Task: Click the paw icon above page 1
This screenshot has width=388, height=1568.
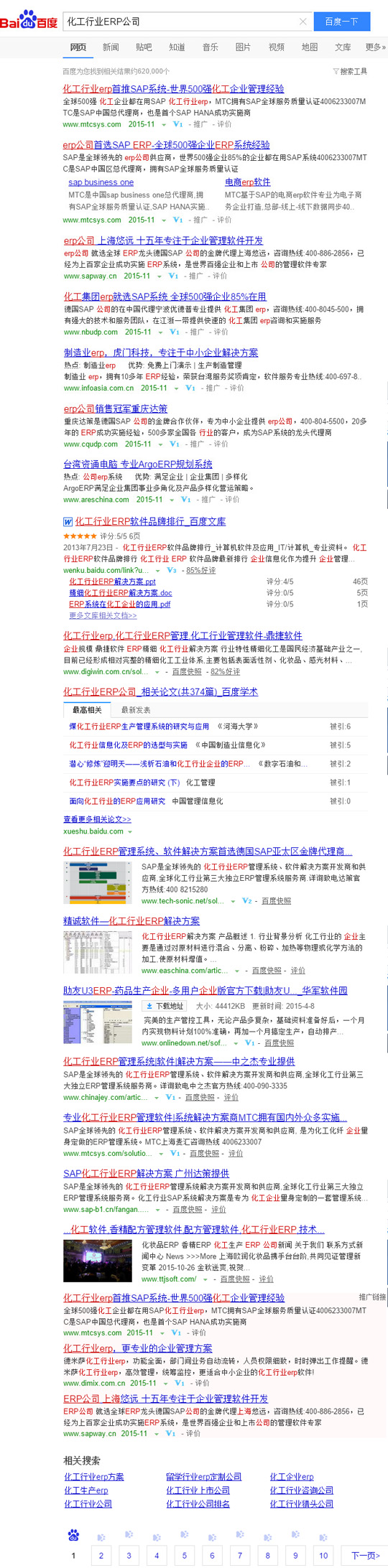Action: 73,1535
